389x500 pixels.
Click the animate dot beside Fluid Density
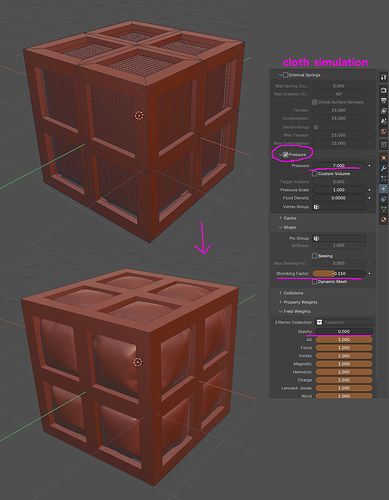[x=369, y=198]
